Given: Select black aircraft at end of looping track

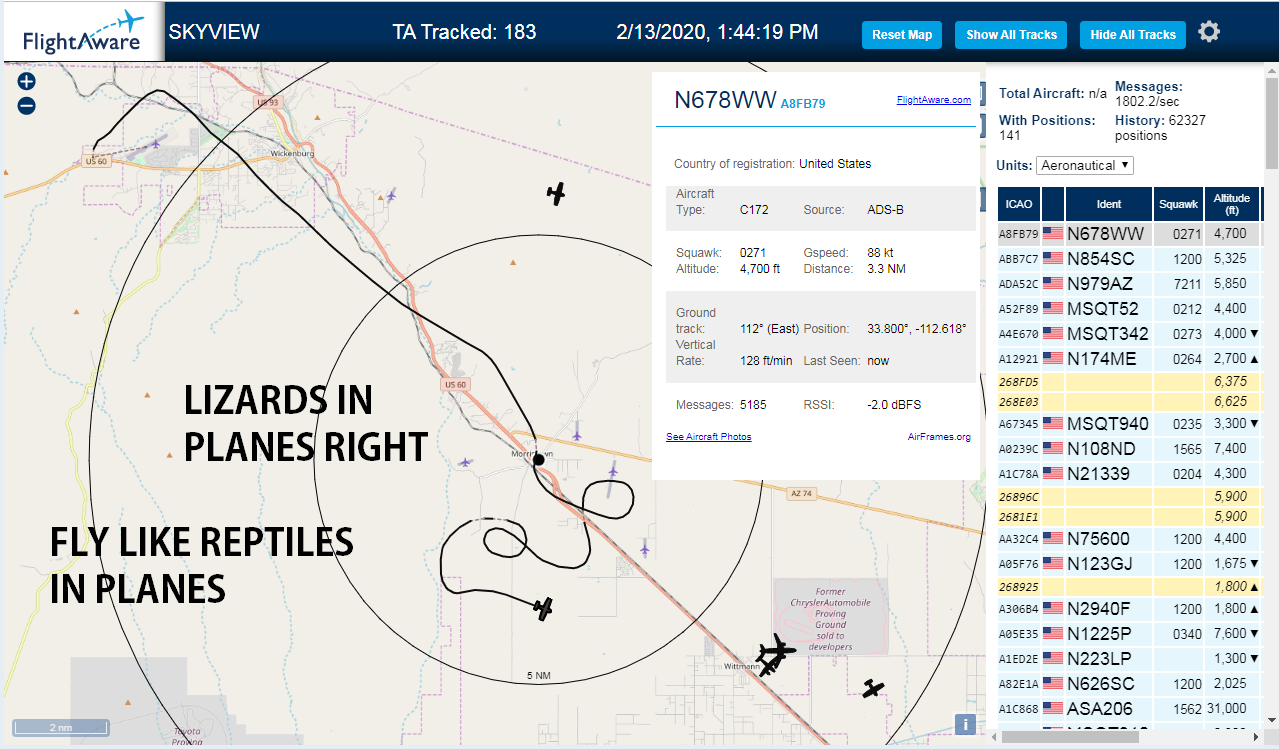Looking at the screenshot, I should [543, 608].
